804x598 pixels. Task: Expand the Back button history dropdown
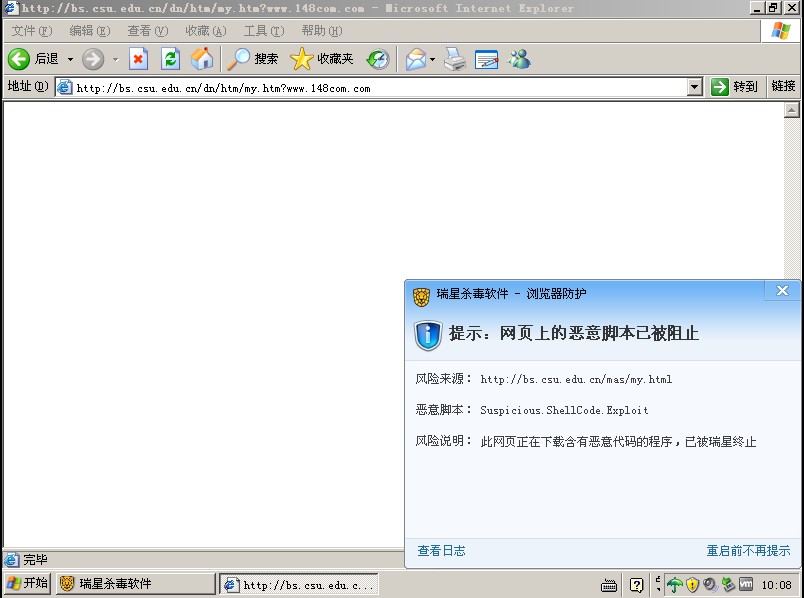[70, 60]
